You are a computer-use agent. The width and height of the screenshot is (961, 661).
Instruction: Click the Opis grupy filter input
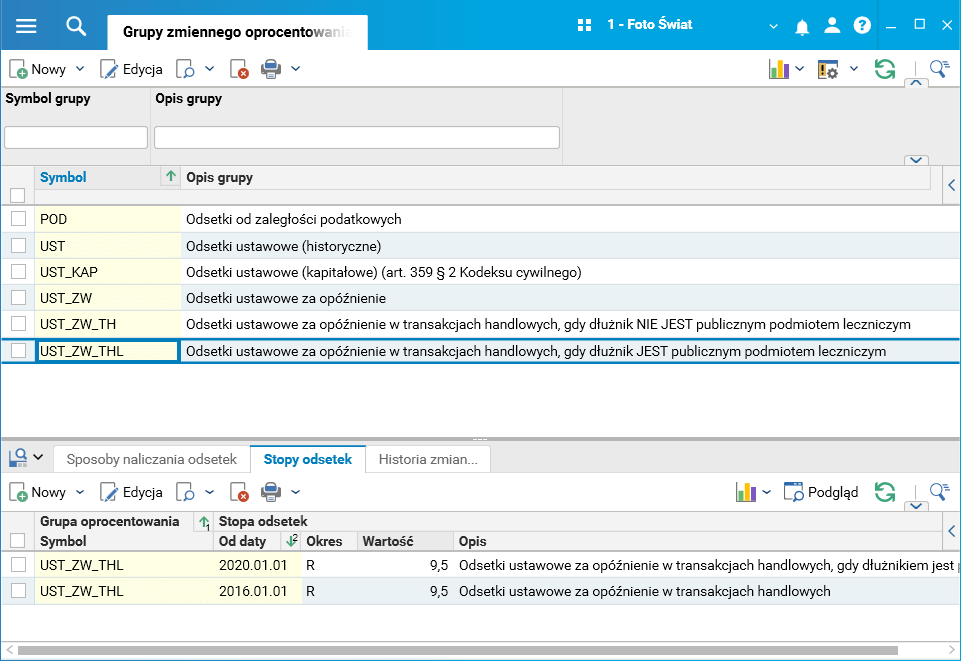coord(357,137)
